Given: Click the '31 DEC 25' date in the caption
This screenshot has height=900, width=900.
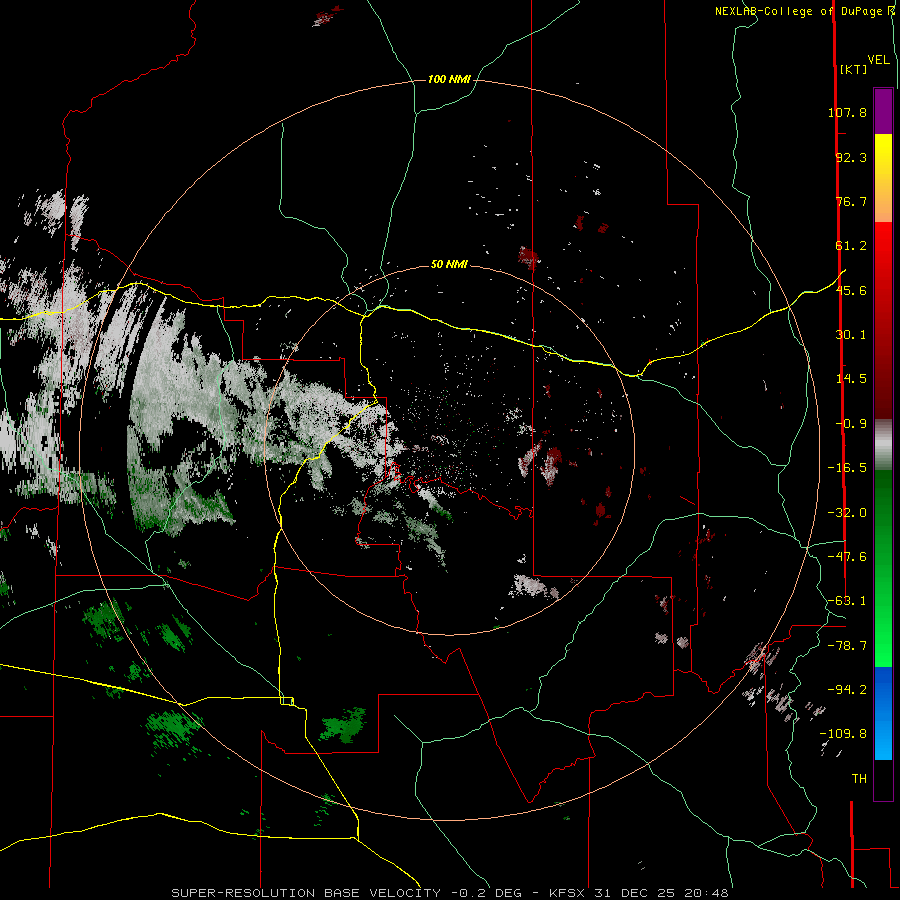Looking at the screenshot, I should coord(637,893).
